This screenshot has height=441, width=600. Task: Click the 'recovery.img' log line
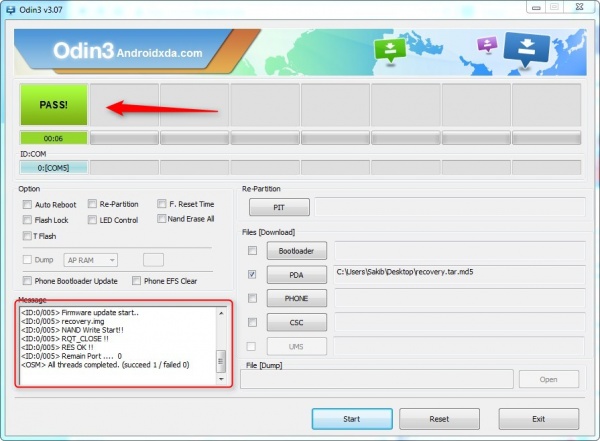click(x=63, y=322)
